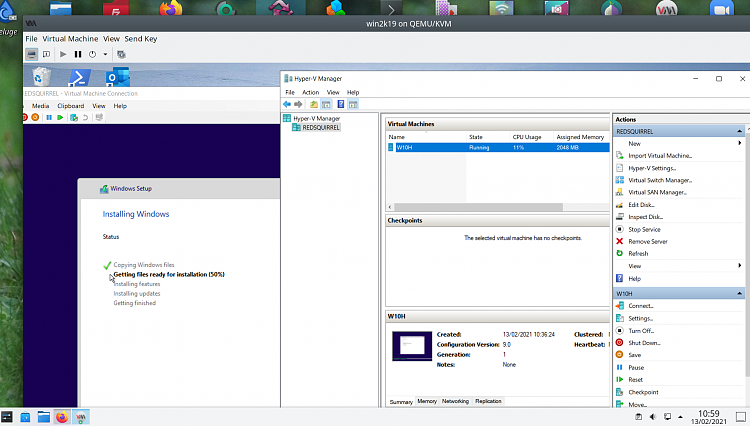Image resolution: width=750 pixels, height=426 pixels.
Task: Open Virtual SAN Manager action
Action: point(657,192)
